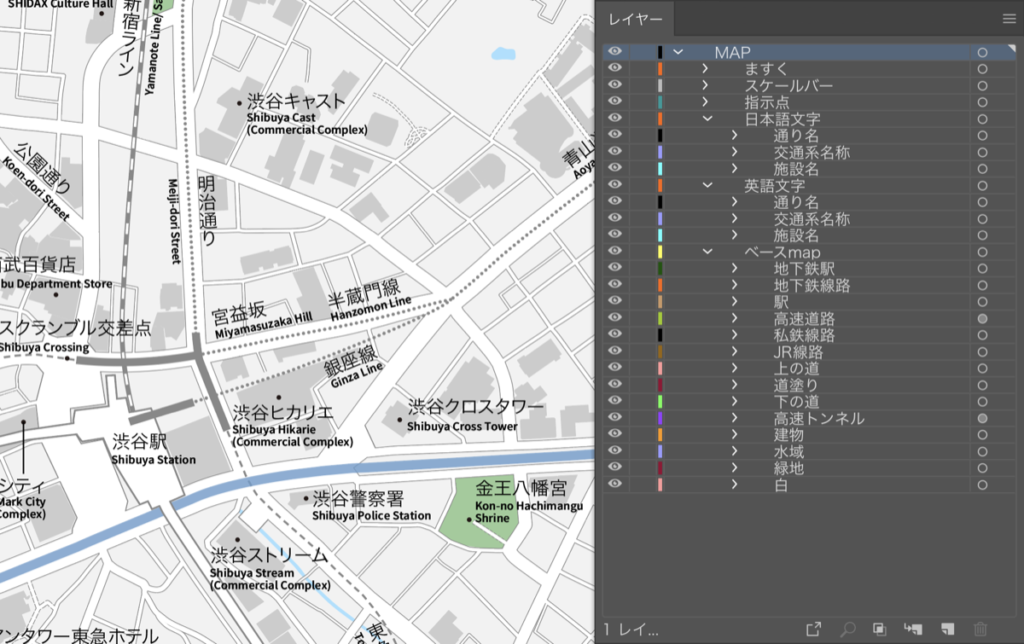
Task: Select 通り名 sublayer under 英語文字
Action: (809, 202)
